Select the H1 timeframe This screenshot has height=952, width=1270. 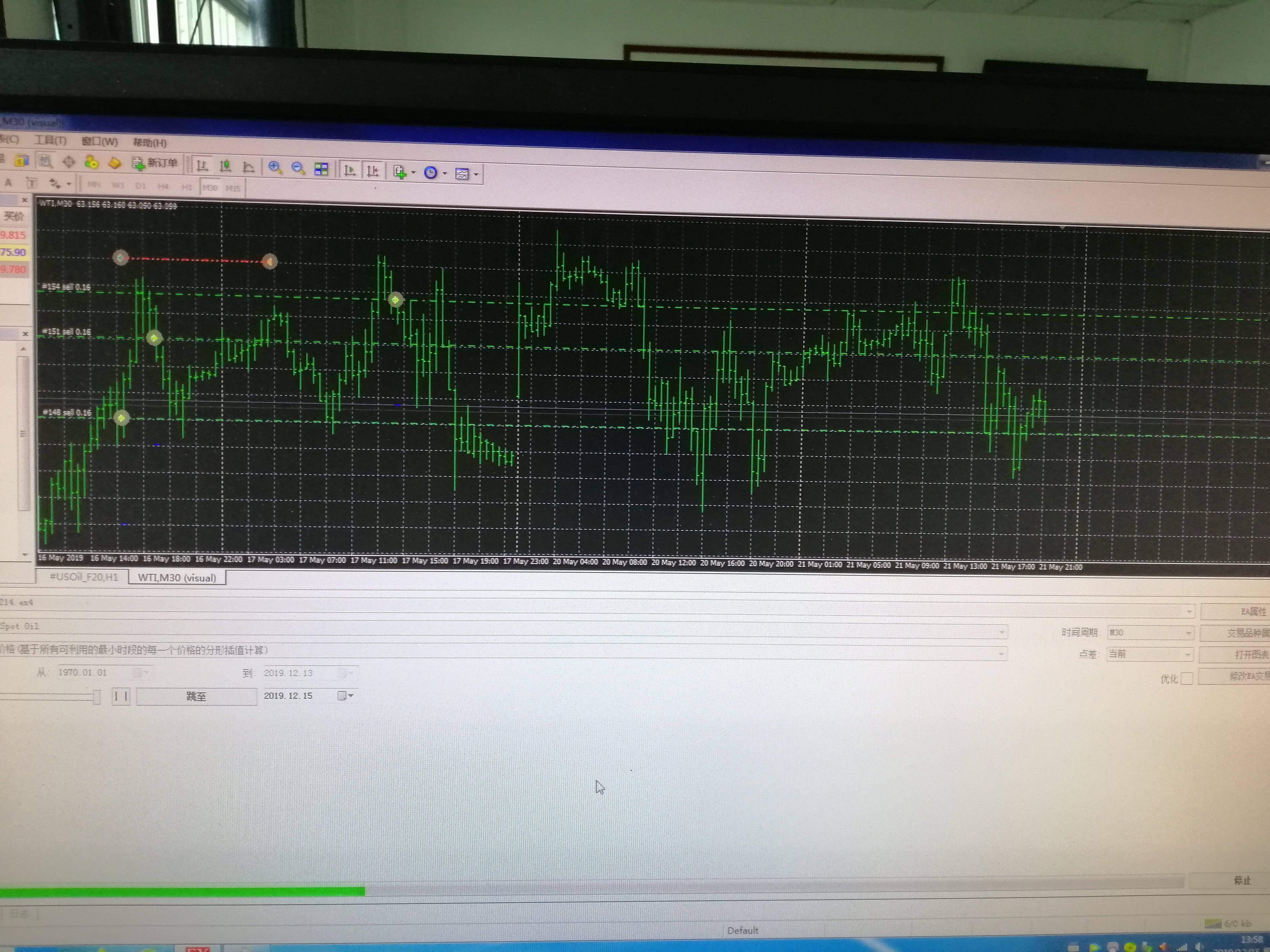click(187, 187)
